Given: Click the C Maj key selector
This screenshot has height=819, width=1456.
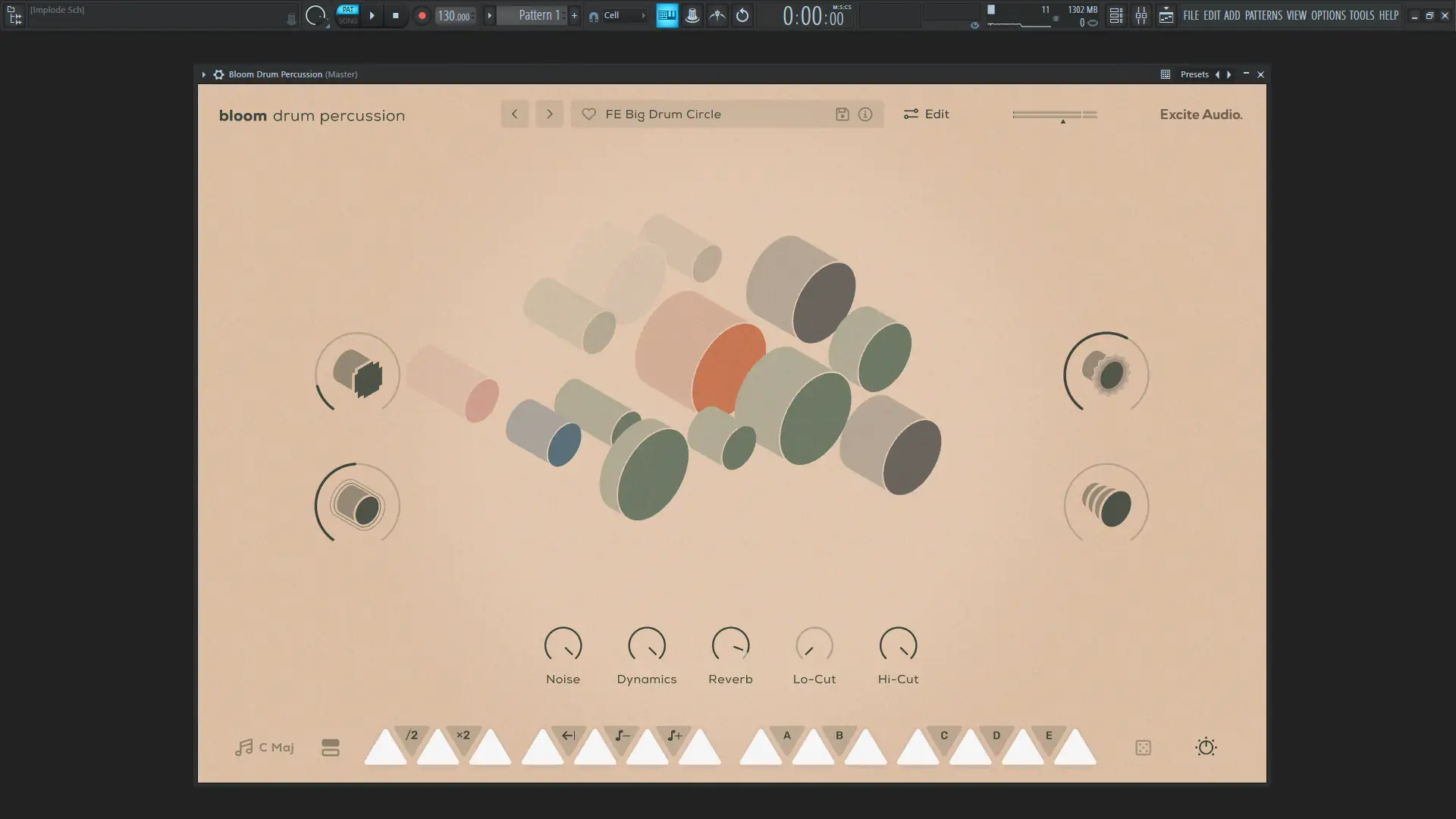Looking at the screenshot, I should point(265,748).
